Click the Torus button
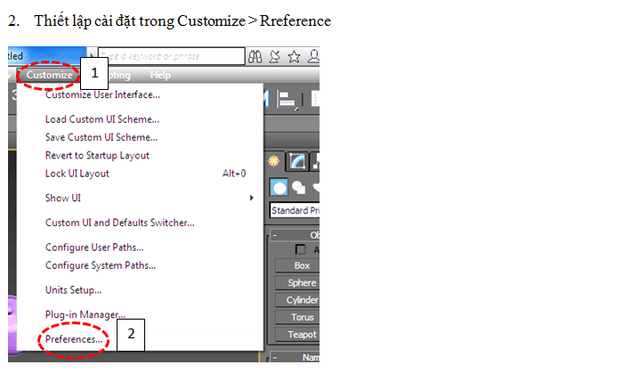 [x=298, y=317]
